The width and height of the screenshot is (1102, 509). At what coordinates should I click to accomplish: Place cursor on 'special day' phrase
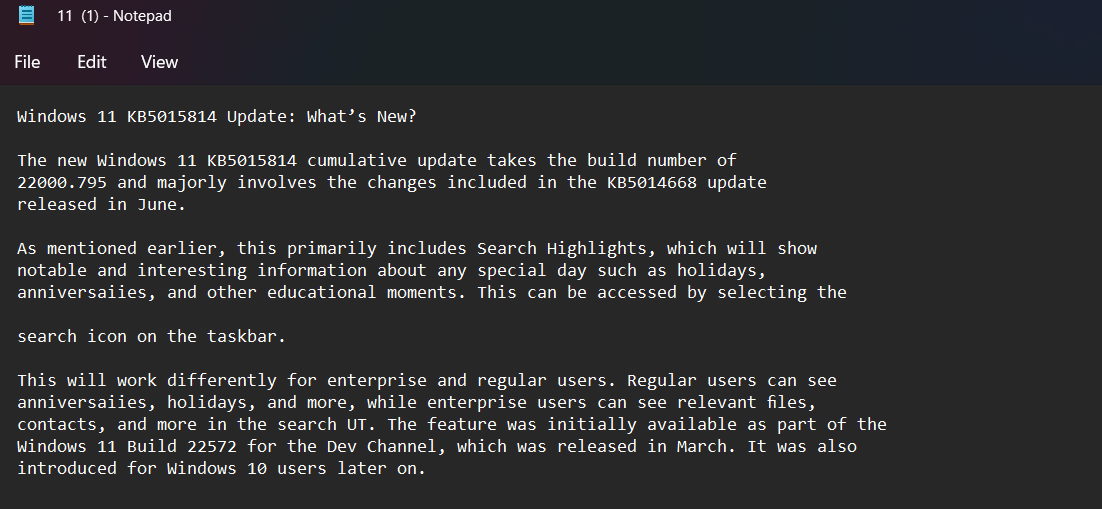pos(532,270)
